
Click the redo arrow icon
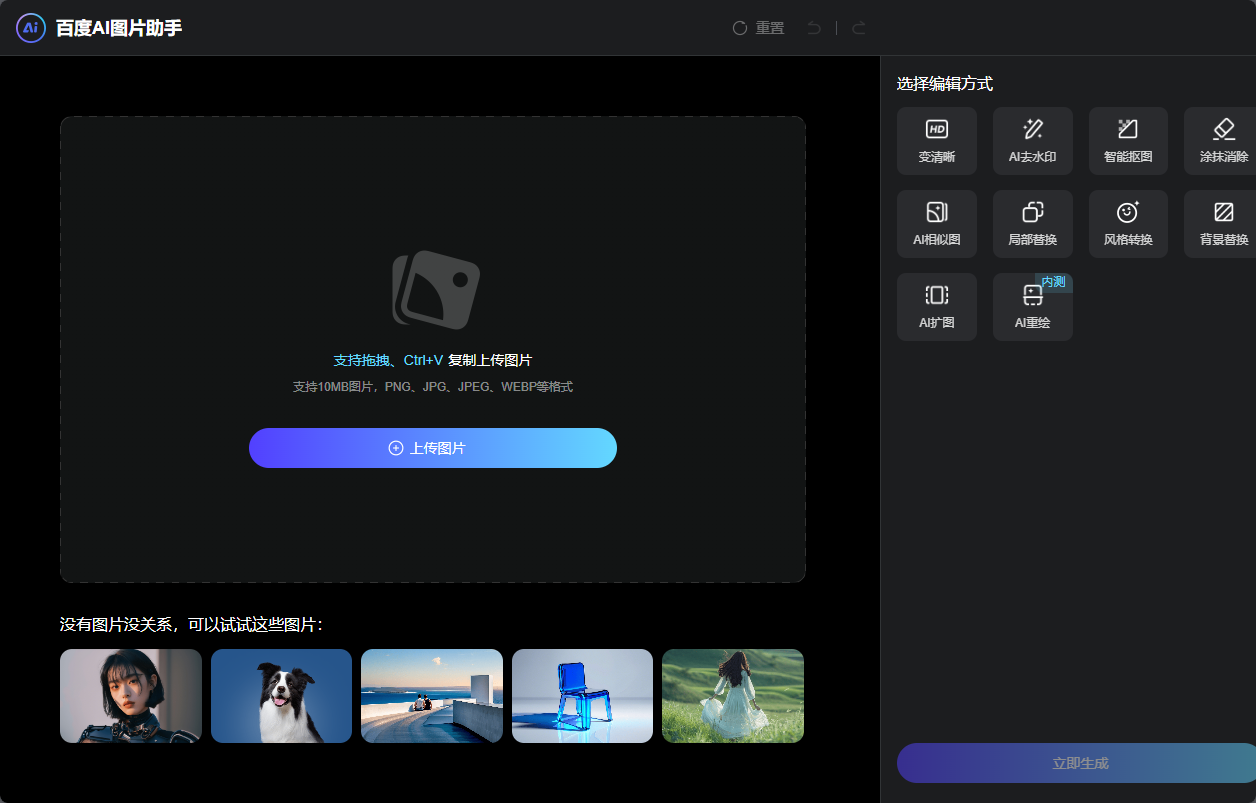coord(858,28)
